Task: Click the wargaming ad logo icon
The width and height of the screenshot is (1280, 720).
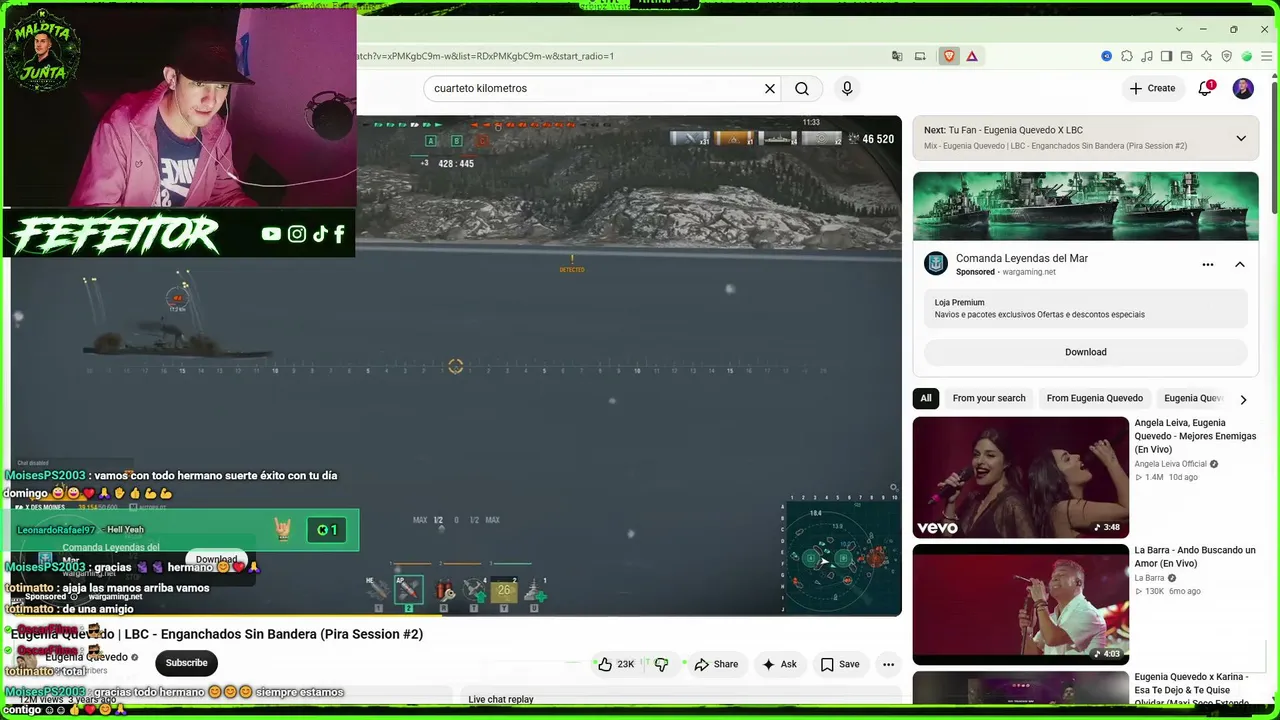Action: (936, 264)
